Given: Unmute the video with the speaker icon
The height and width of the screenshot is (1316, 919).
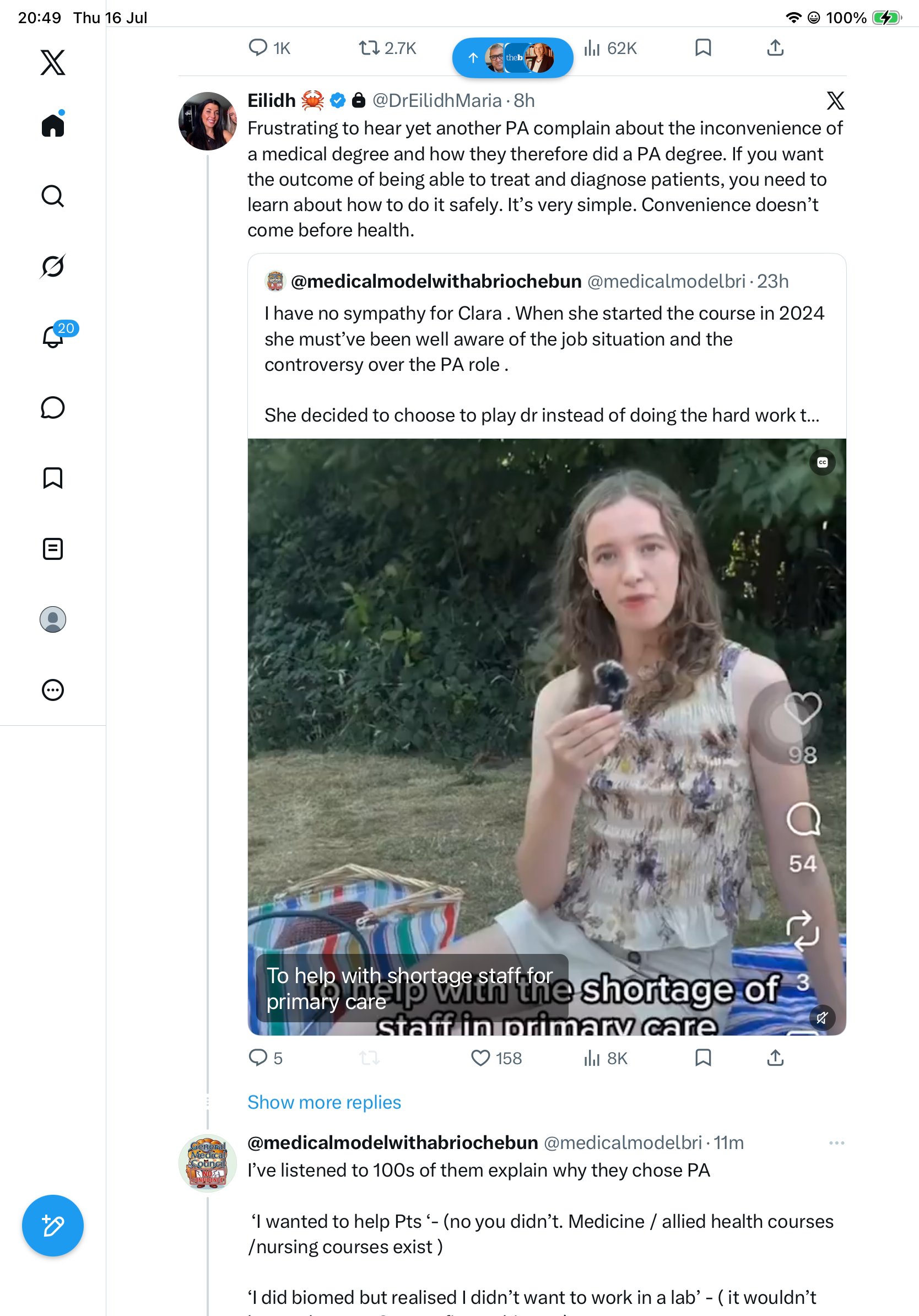Looking at the screenshot, I should (x=822, y=1018).
